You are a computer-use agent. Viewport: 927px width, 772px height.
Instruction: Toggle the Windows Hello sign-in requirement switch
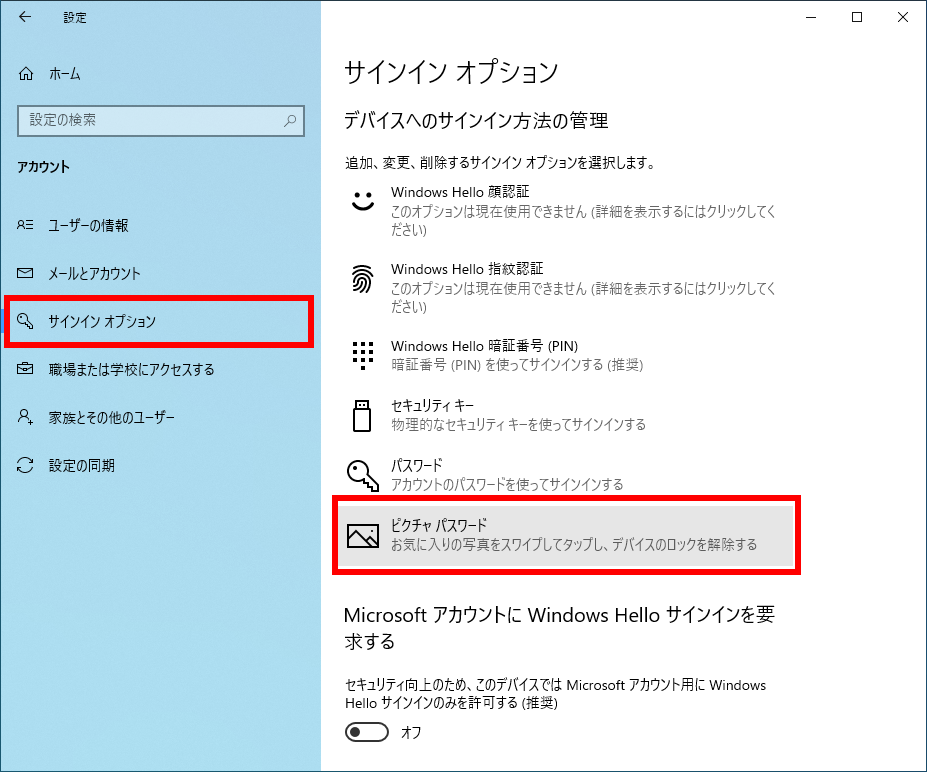[x=367, y=732]
